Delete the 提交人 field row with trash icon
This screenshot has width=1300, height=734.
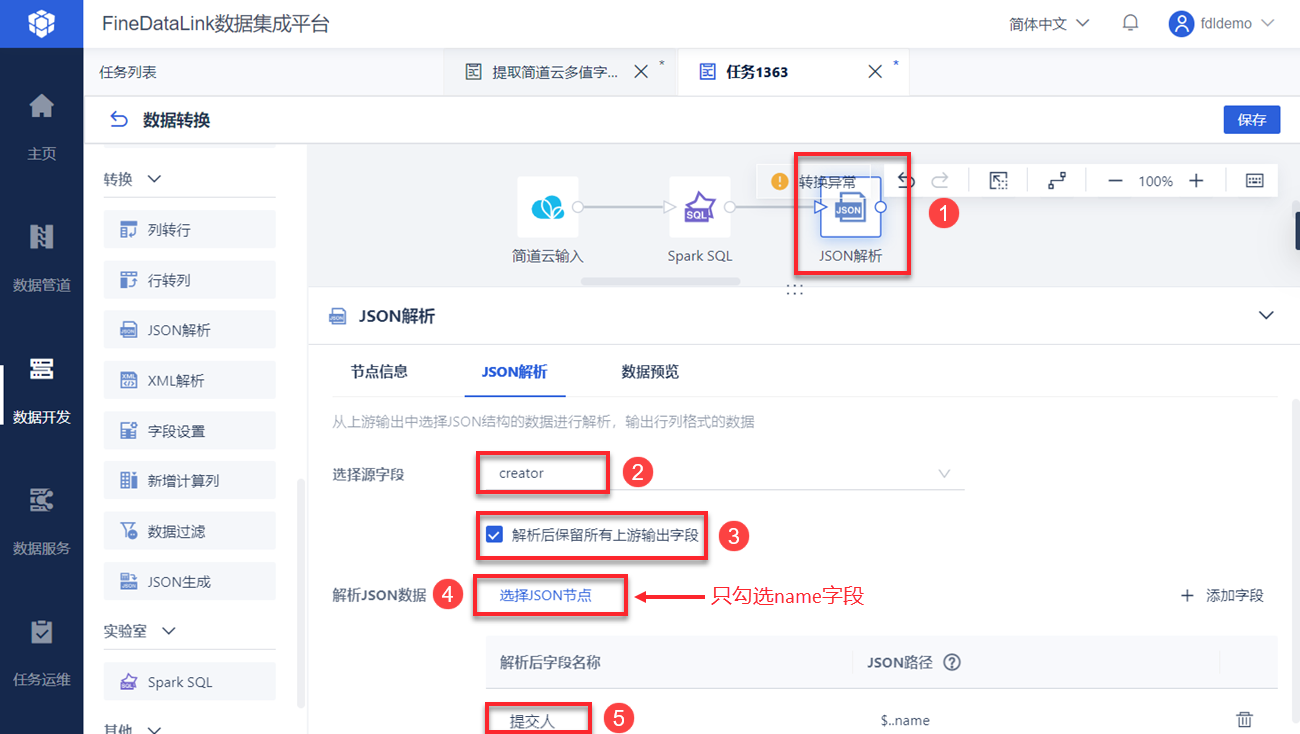click(1244, 719)
